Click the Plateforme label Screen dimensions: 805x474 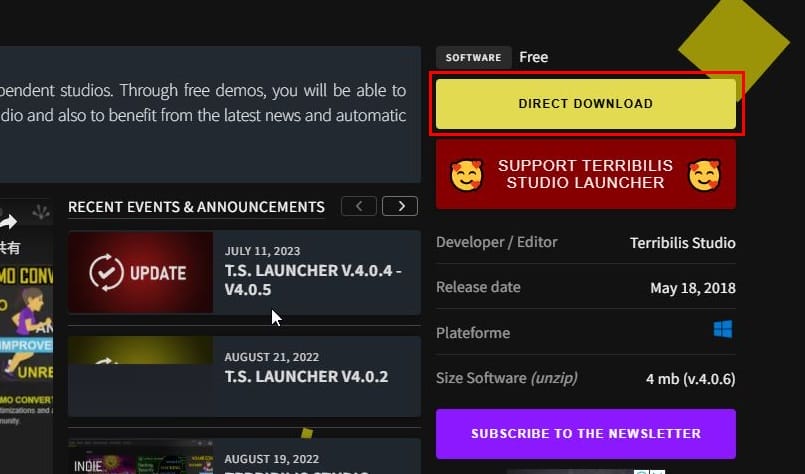[473, 333]
